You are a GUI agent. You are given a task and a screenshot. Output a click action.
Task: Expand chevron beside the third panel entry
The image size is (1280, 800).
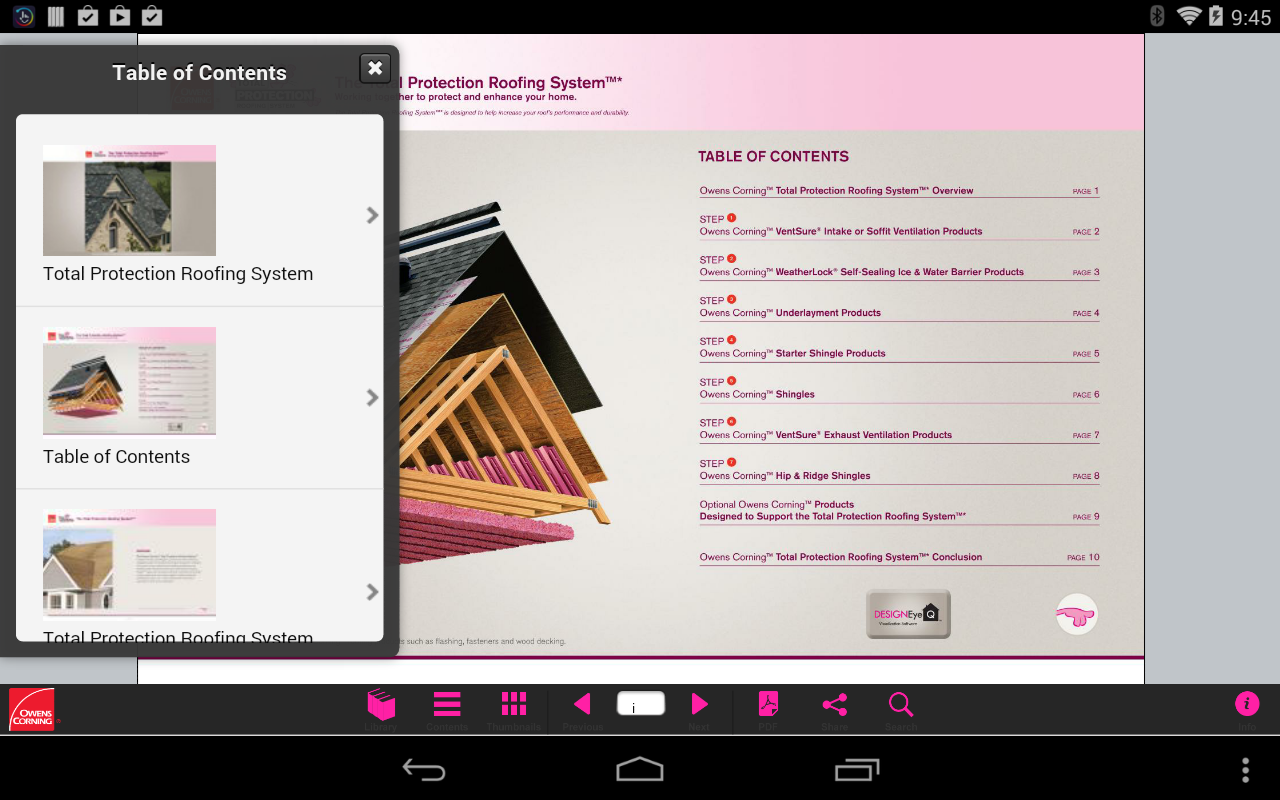click(x=372, y=591)
